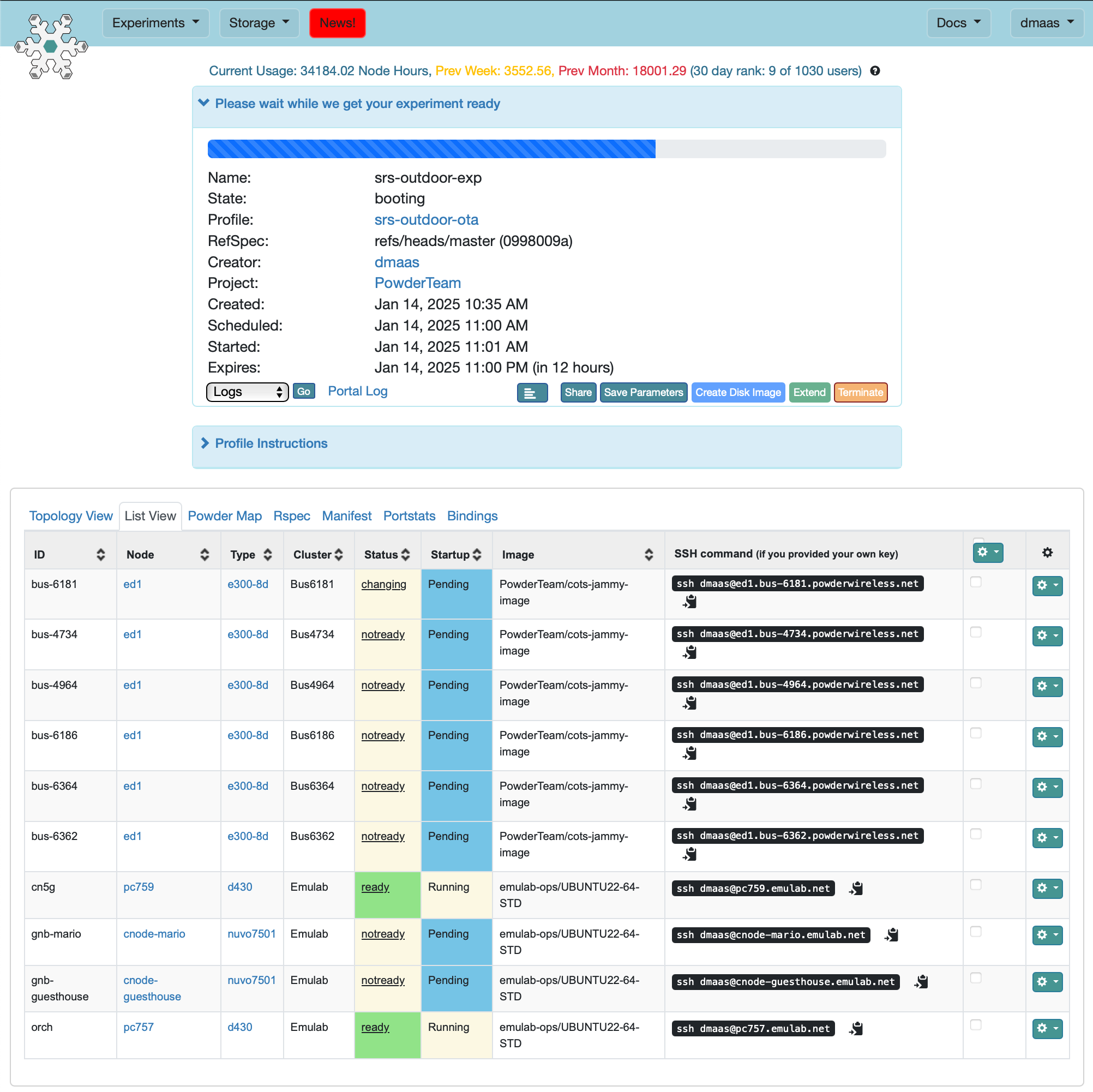
Task: Sort table by Startup column arrows
Action: tap(477, 555)
